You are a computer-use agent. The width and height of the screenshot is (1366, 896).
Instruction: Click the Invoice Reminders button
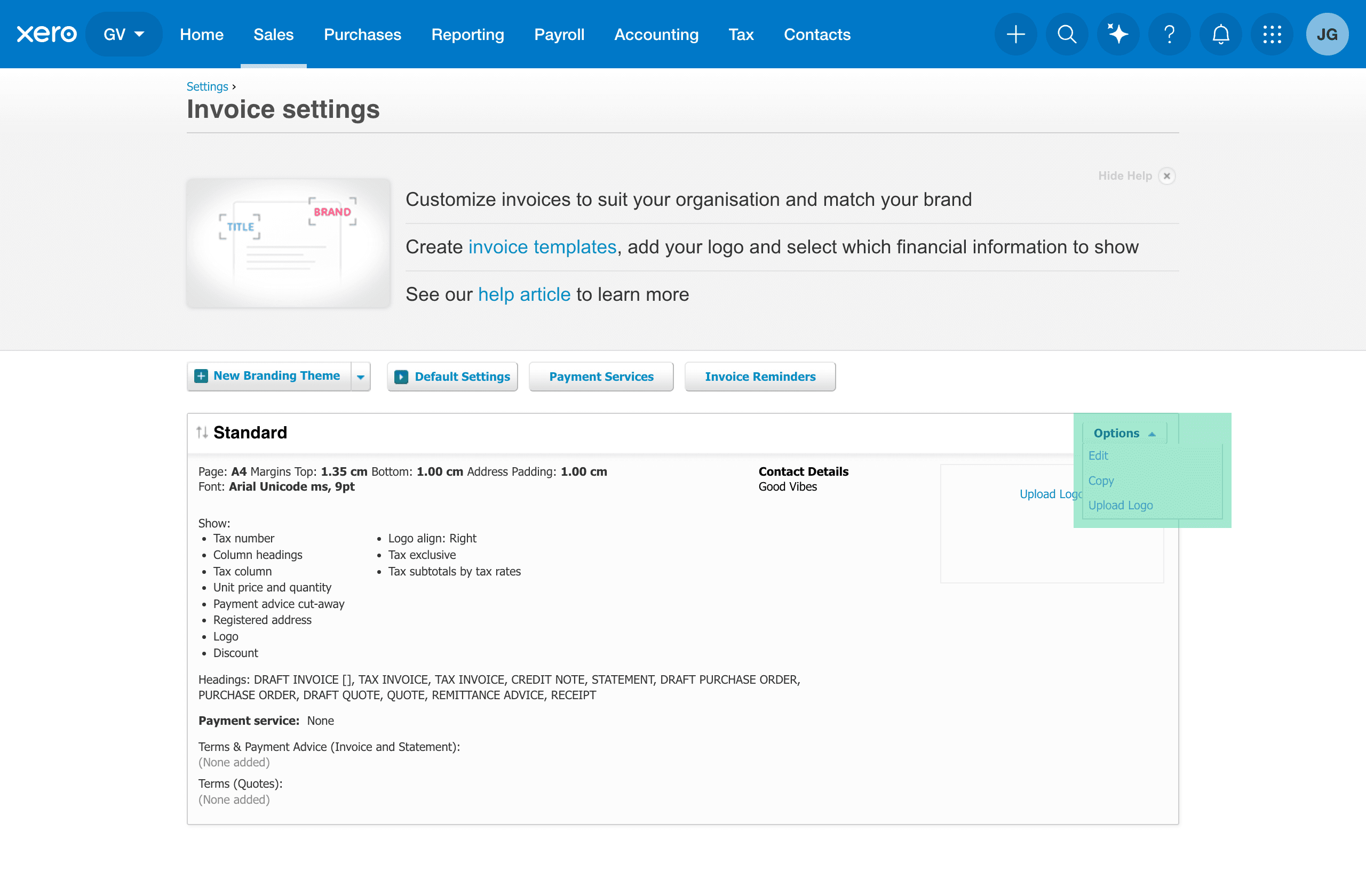pos(759,377)
